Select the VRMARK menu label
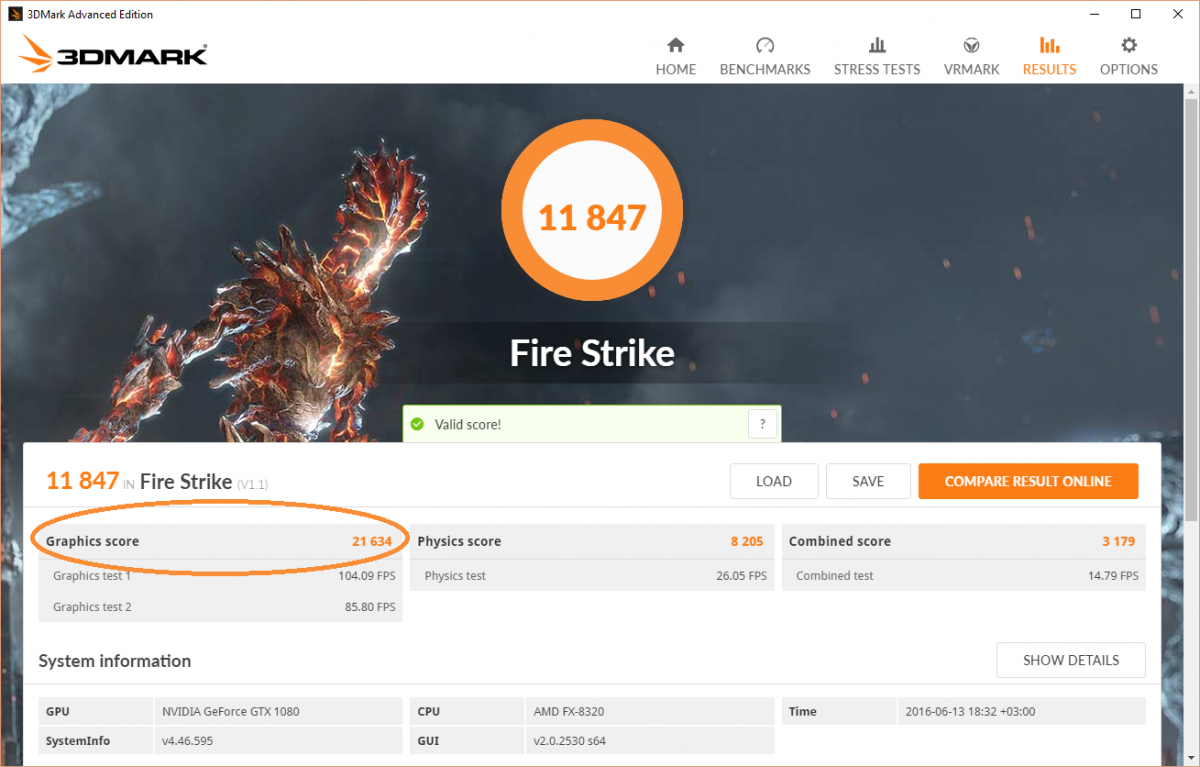1200x767 pixels. [971, 69]
